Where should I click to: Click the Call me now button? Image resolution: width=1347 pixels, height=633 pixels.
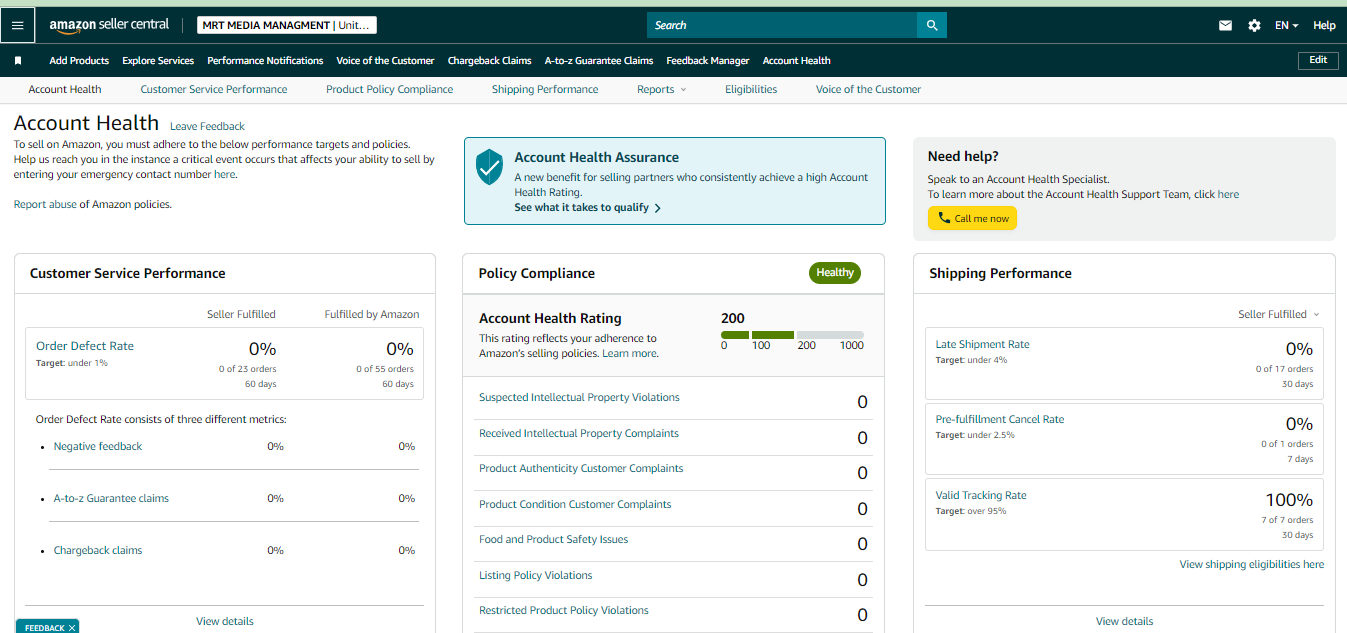[972, 218]
